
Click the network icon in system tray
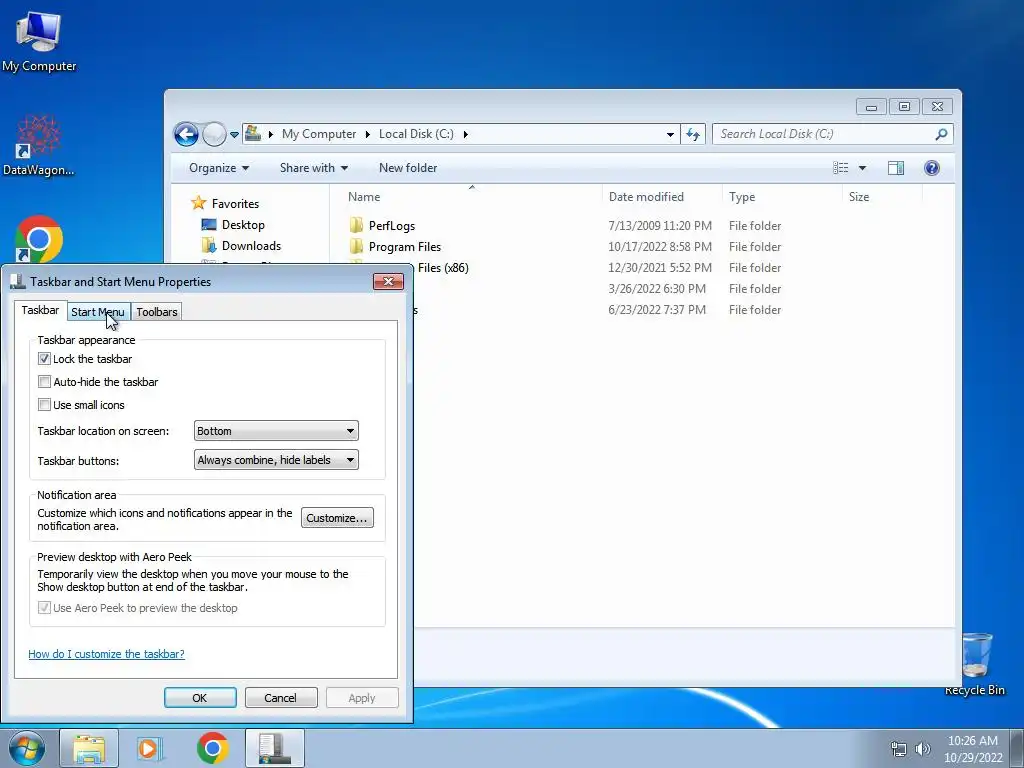899,748
